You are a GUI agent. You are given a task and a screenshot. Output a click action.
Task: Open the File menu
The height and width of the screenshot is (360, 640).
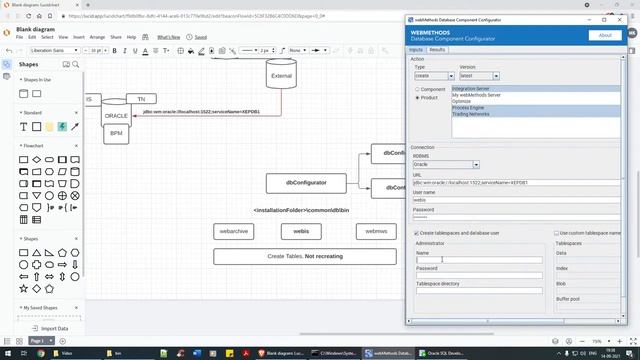pyautogui.click(x=19, y=37)
